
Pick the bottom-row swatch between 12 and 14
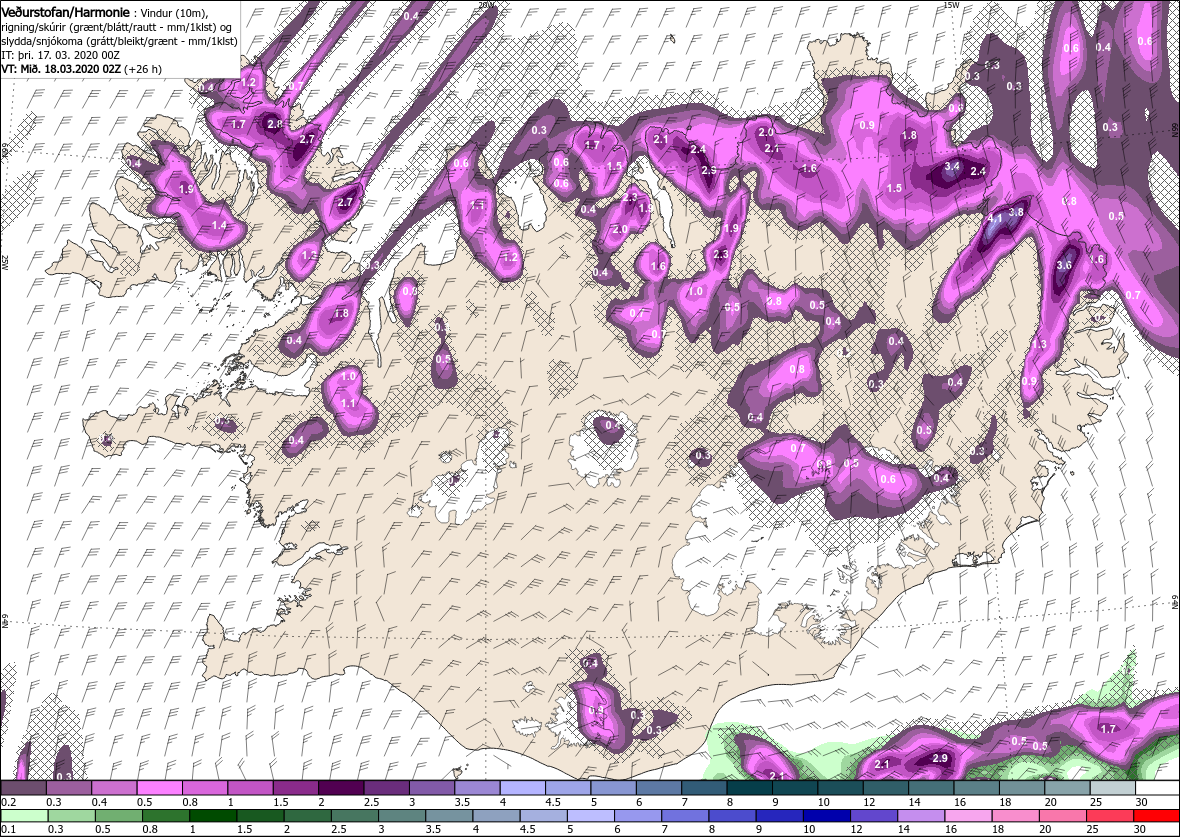[873, 816]
